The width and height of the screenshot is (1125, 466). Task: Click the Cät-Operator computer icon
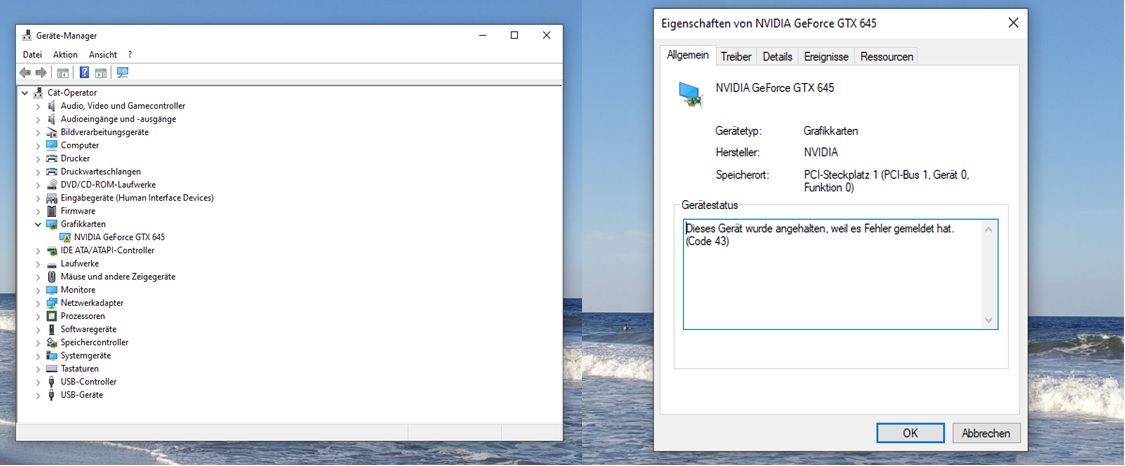pyautogui.click(x=39, y=92)
